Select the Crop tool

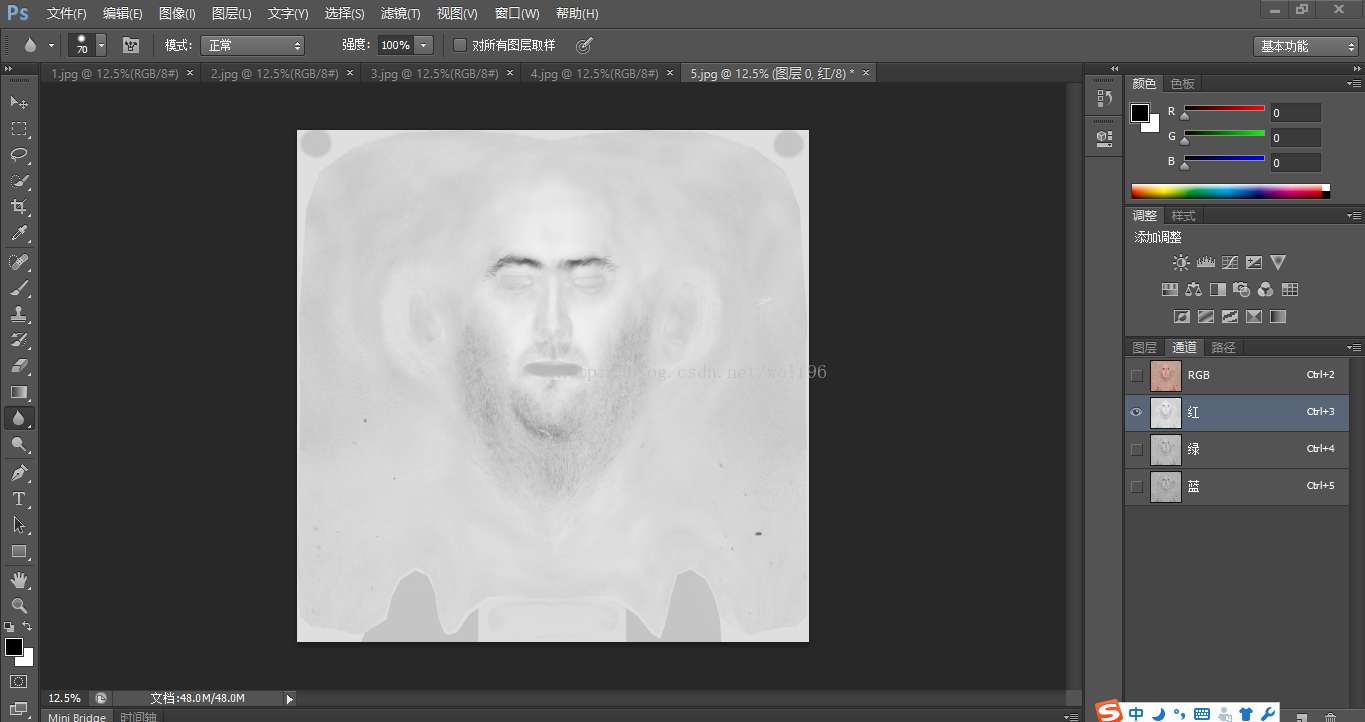tap(19, 207)
